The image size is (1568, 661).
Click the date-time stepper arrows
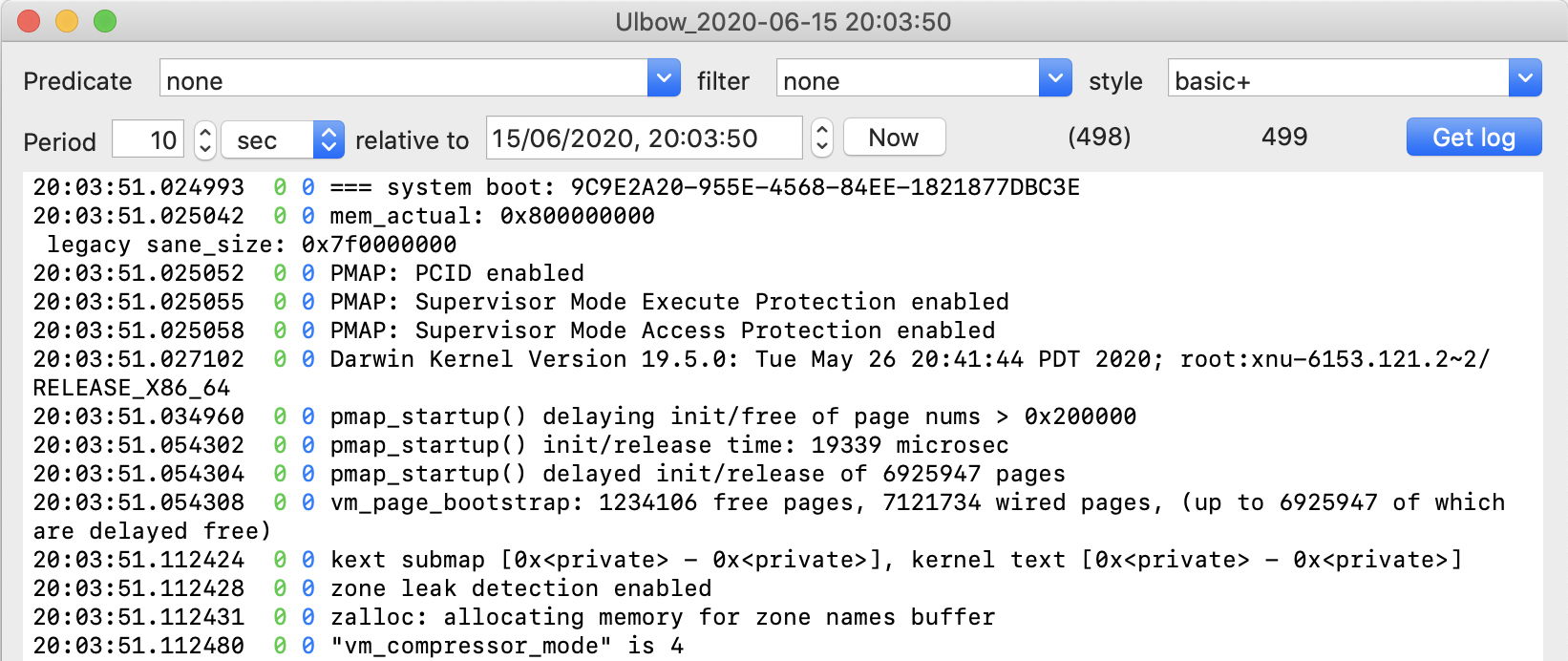[822, 139]
